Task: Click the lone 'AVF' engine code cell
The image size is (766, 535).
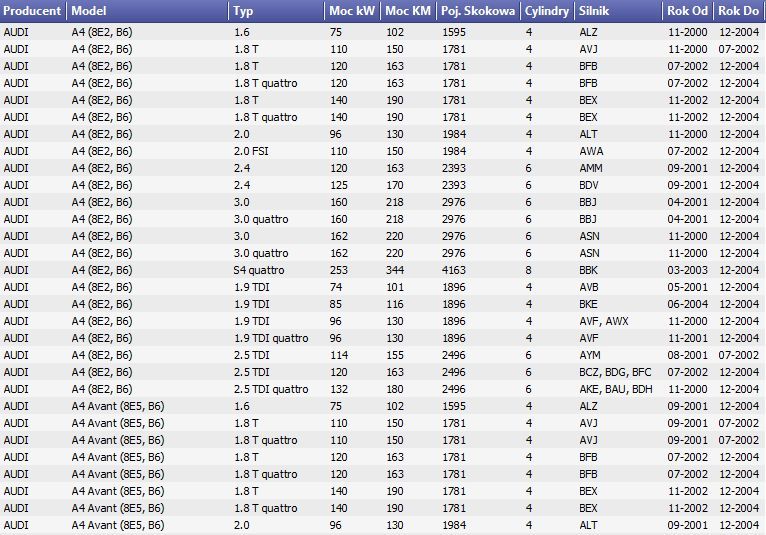Action: [x=589, y=338]
